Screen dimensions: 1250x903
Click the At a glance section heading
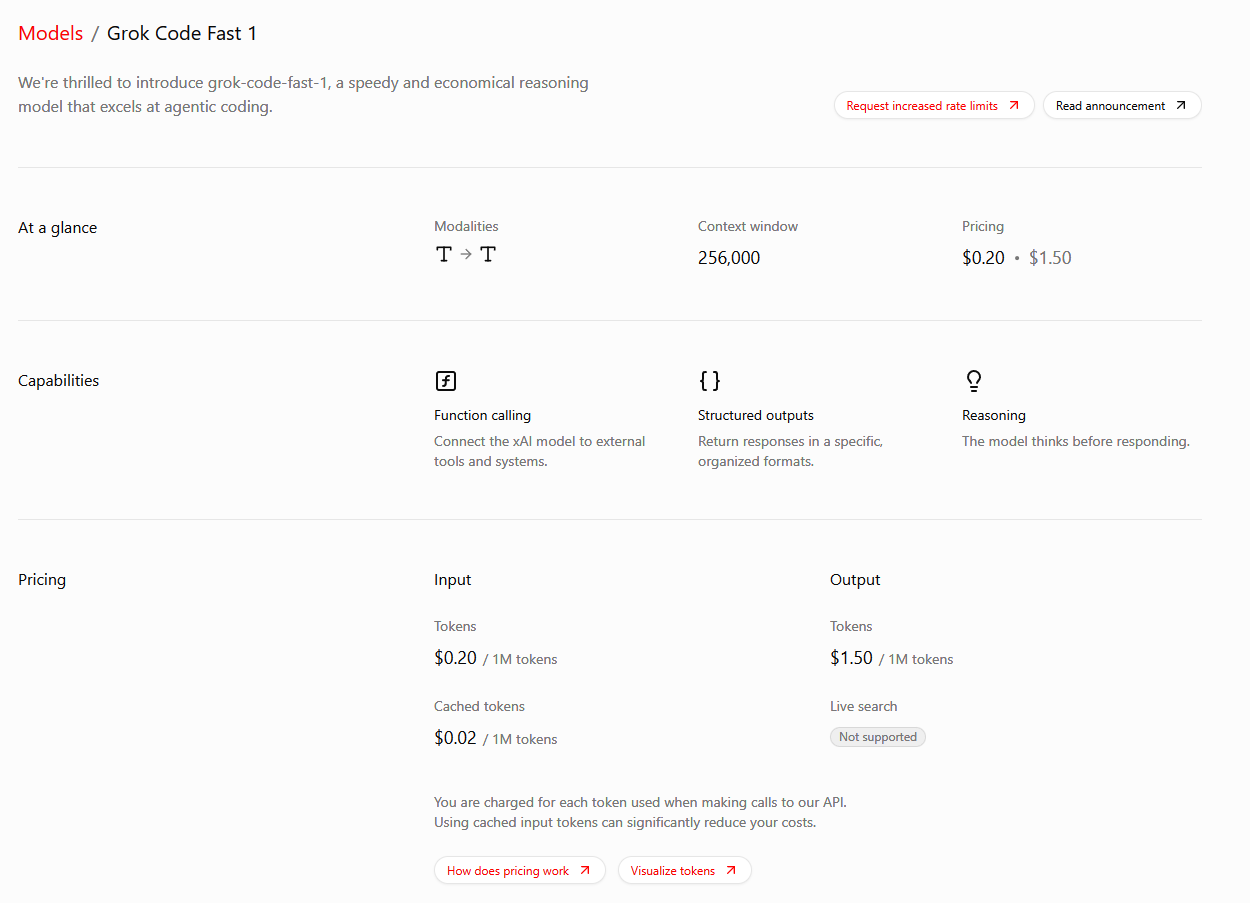(58, 228)
